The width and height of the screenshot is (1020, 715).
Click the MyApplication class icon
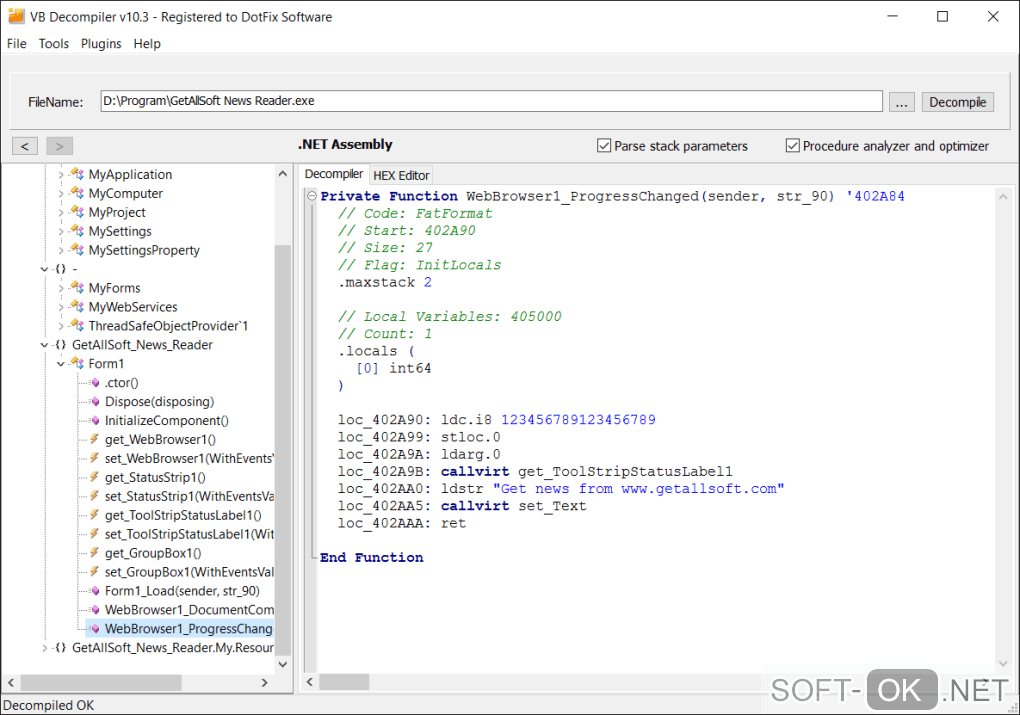click(78, 174)
